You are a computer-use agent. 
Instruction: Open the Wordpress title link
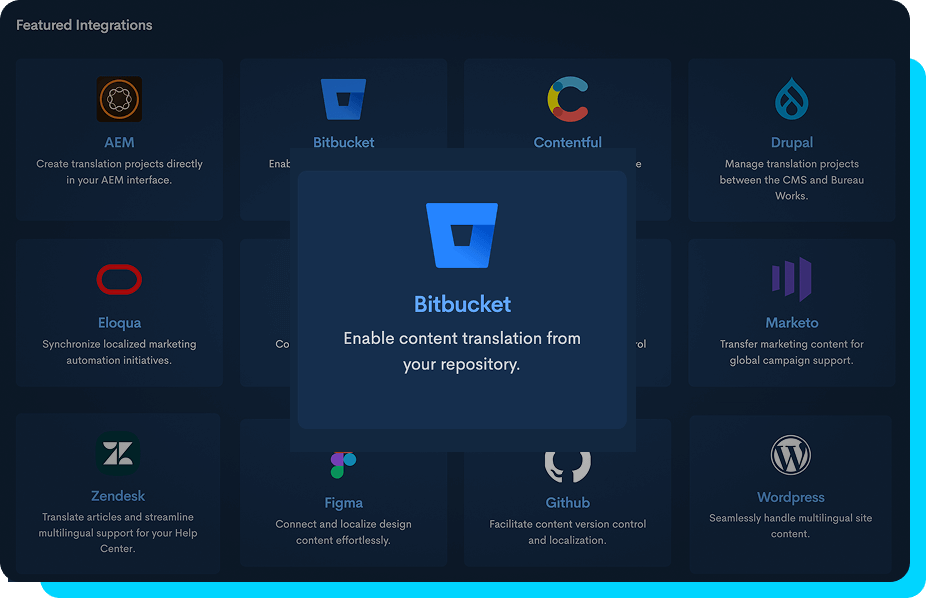[791, 497]
